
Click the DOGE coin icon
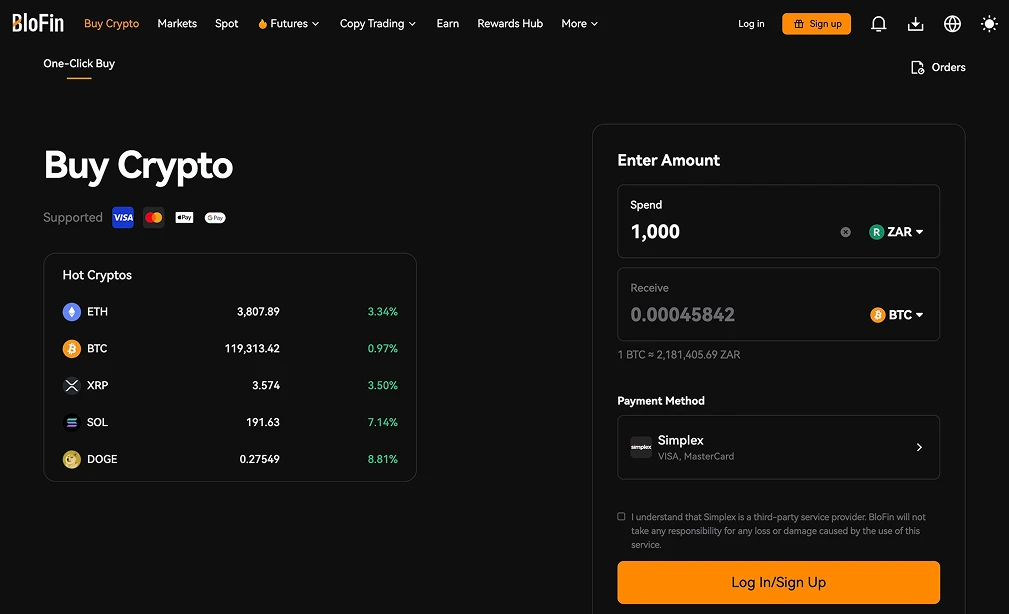pos(71,459)
